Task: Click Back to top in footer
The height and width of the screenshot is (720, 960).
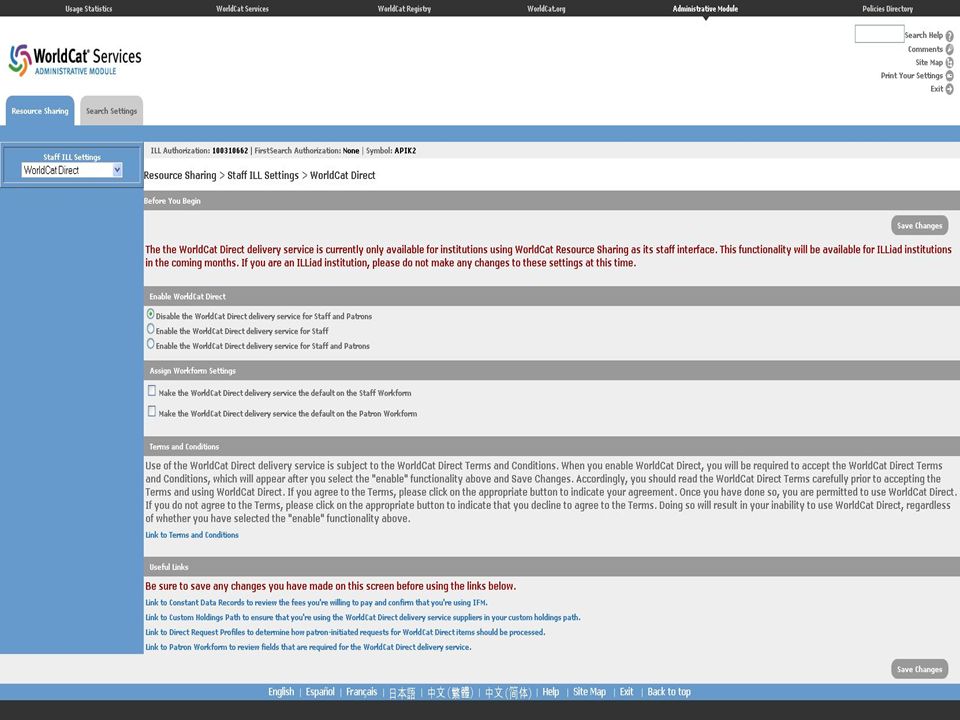Action: 669,692
